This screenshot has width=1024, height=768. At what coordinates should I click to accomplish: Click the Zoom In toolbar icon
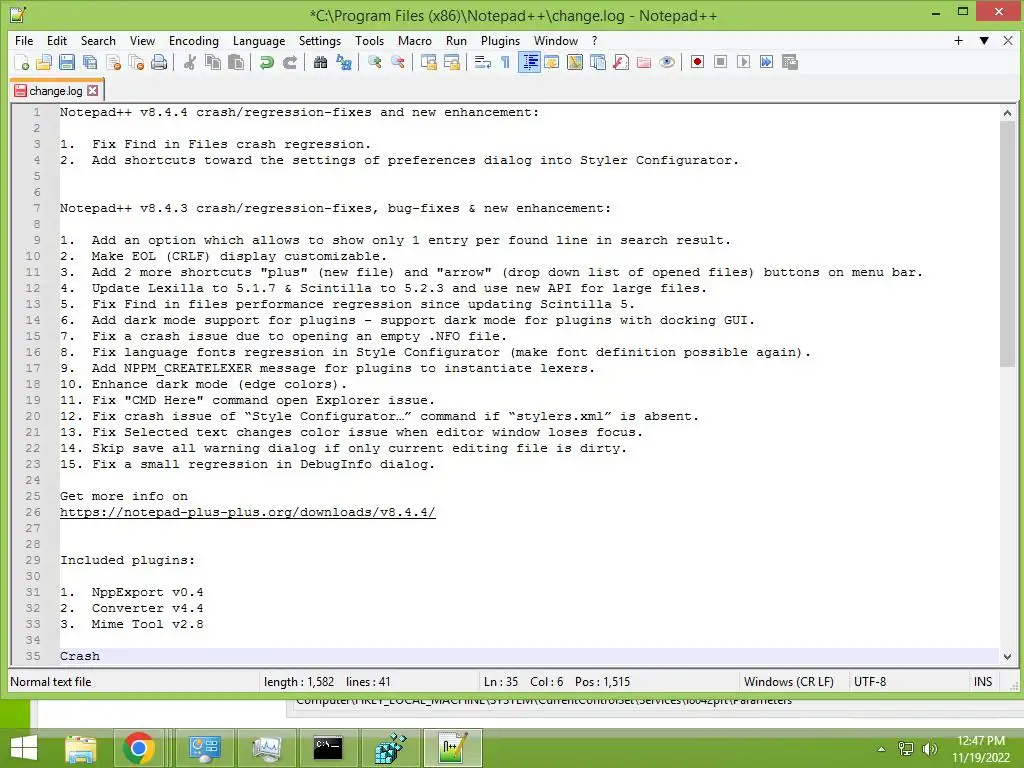pyautogui.click(x=374, y=62)
